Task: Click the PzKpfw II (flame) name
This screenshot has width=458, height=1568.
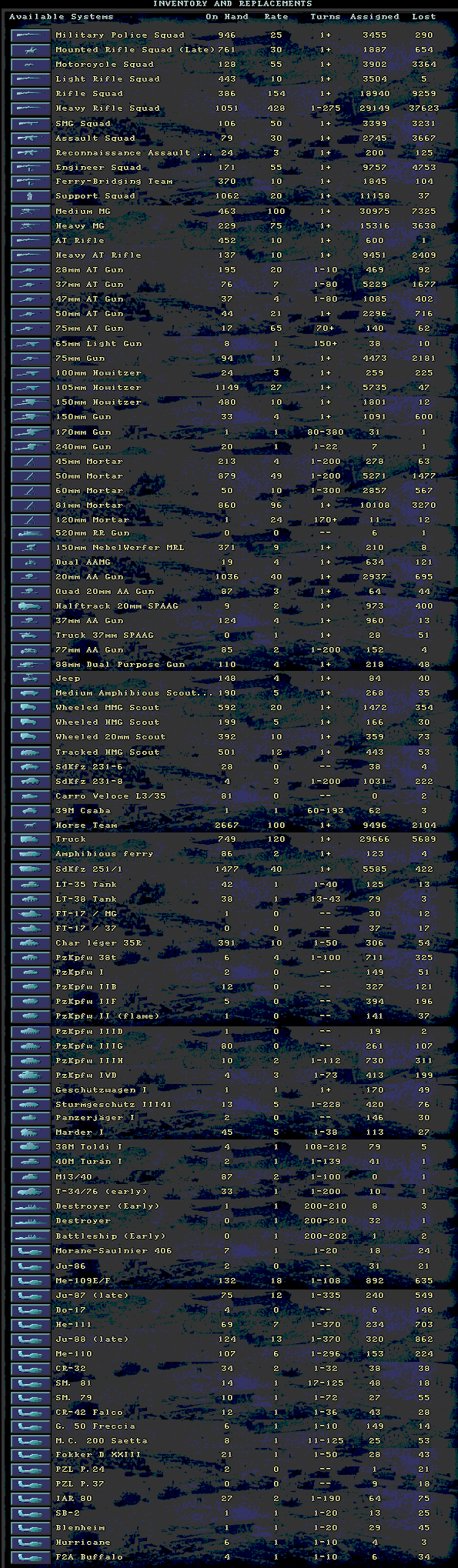Action: click(x=108, y=1016)
